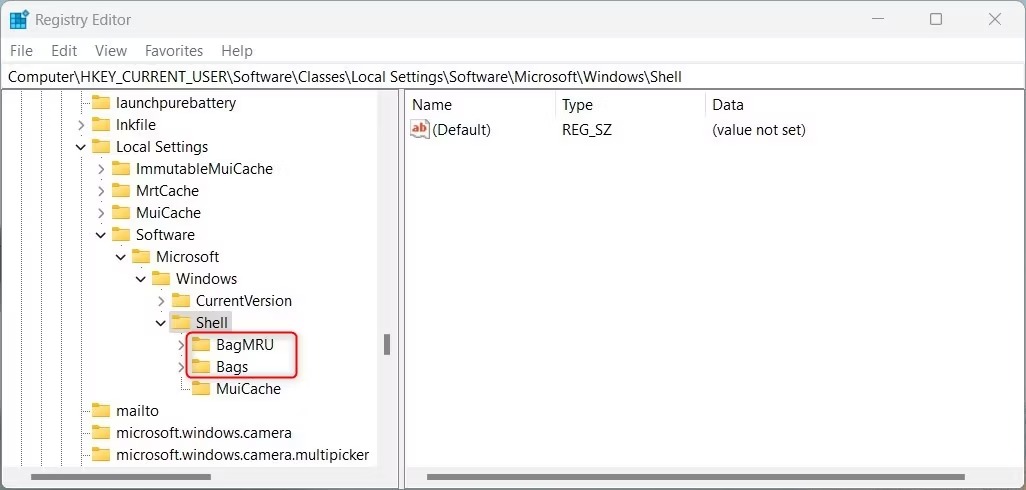Select the Bags key label
1026x490 pixels.
pos(232,367)
